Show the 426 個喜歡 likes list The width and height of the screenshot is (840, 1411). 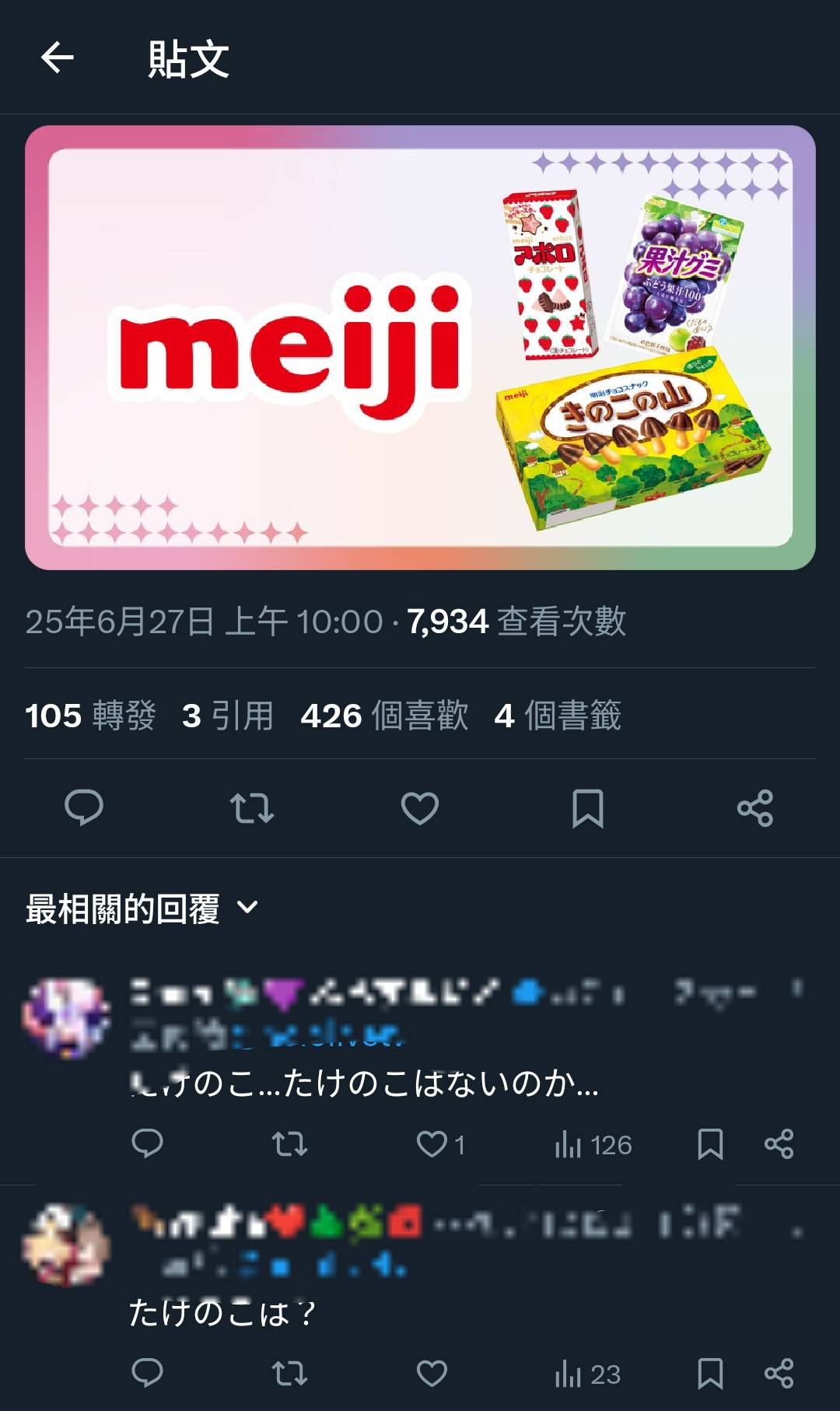[384, 716]
